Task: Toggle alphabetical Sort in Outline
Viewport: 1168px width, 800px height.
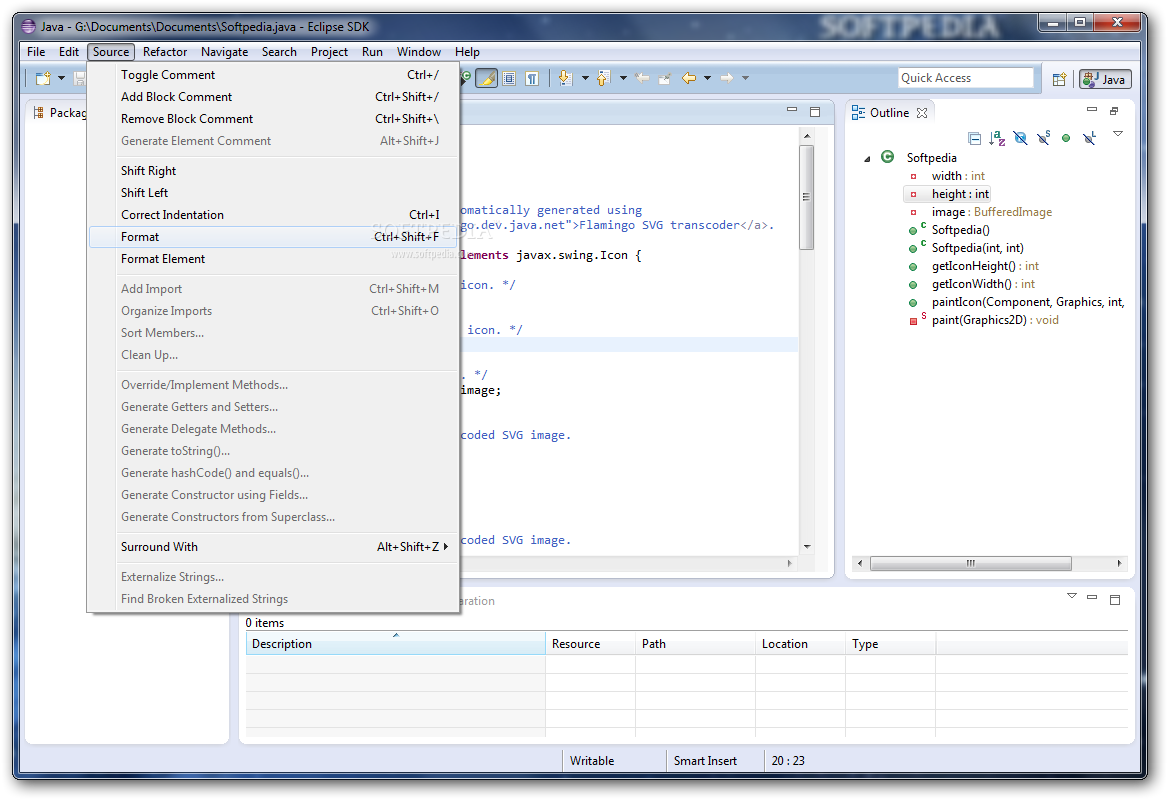Action: [997, 138]
